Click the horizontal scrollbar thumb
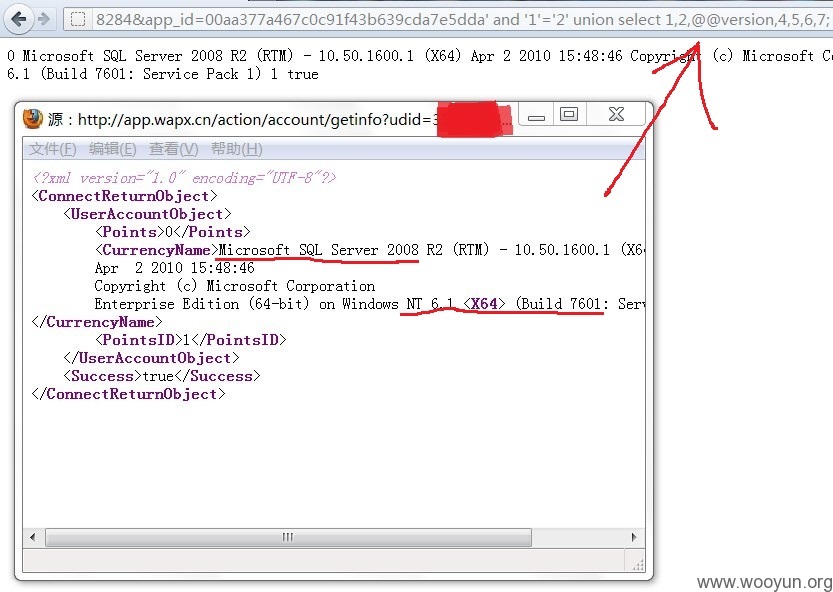The height and width of the screenshot is (592, 833). tap(288, 537)
